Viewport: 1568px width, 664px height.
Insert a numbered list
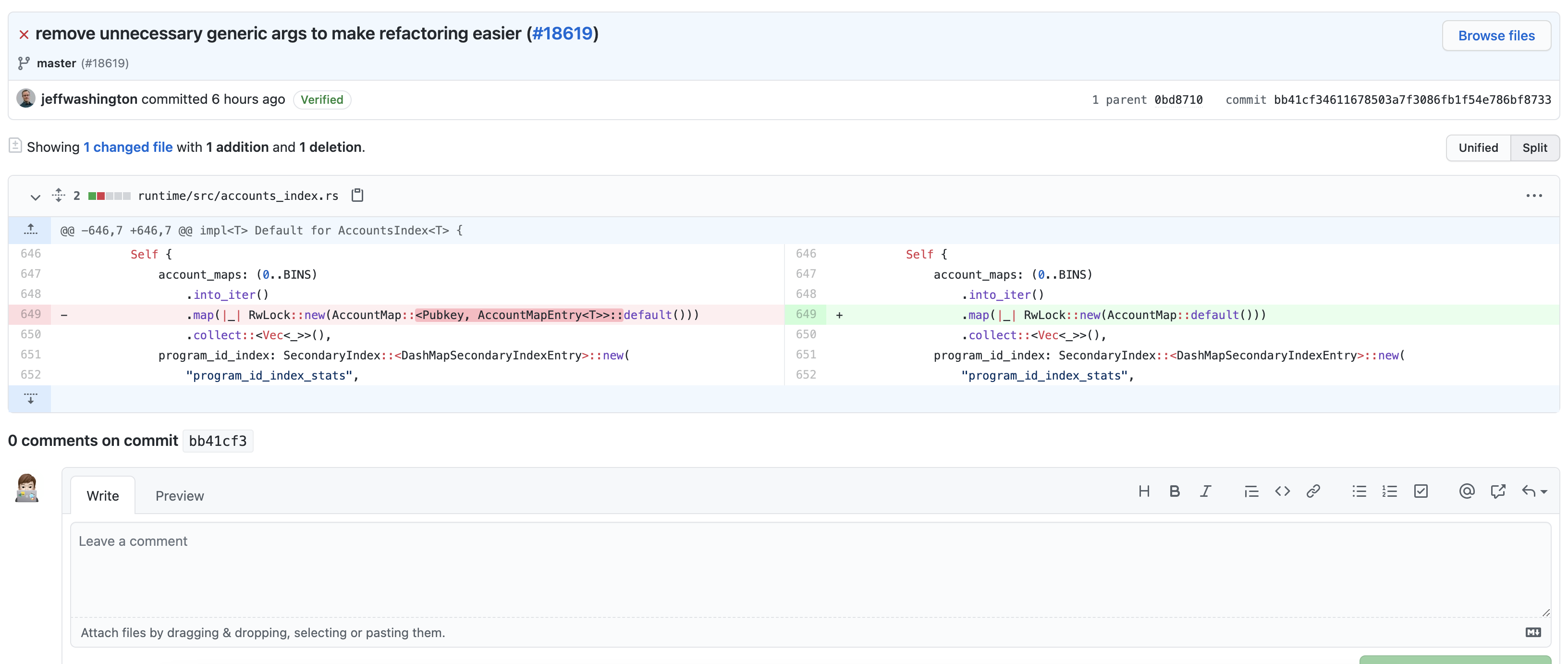coord(1390,491)
